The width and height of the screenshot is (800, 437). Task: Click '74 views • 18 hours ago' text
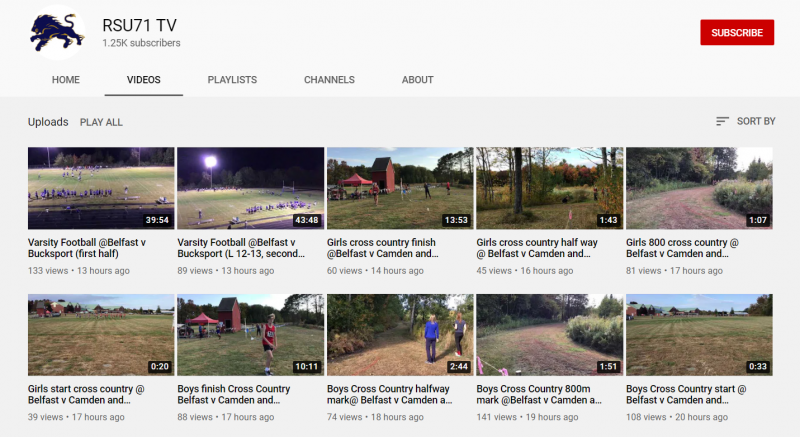375,417
